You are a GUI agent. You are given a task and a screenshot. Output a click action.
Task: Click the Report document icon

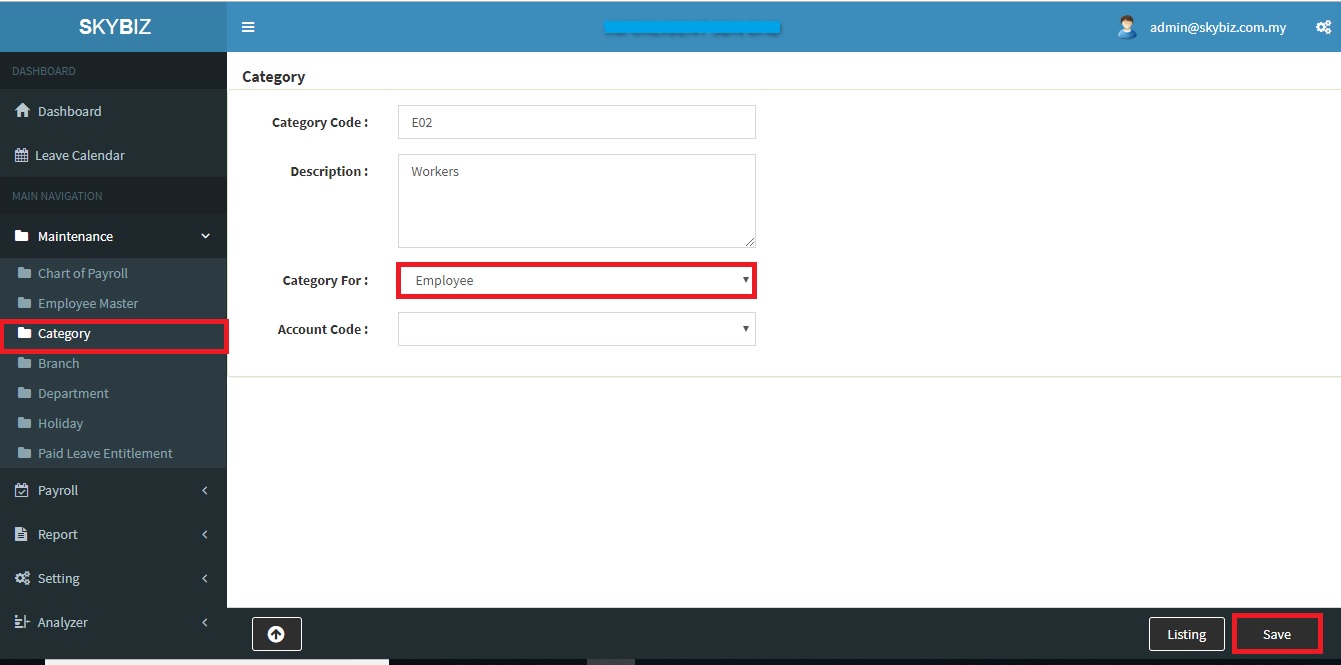coord(21,534)
